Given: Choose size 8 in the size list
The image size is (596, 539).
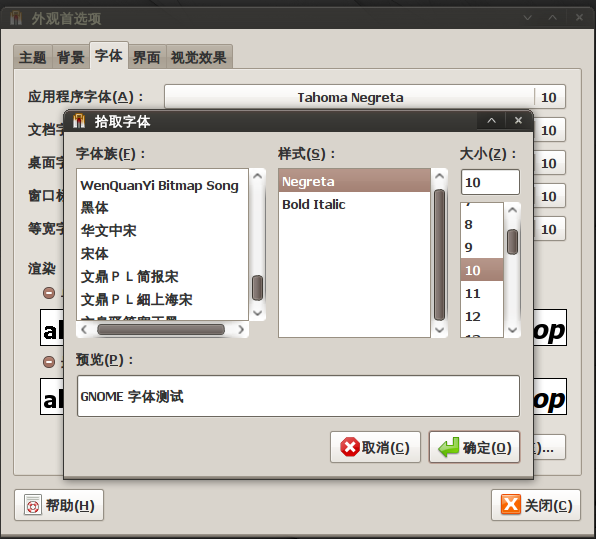Looking at the screenshot, I should pyautogui.click(x=482, y=224).
